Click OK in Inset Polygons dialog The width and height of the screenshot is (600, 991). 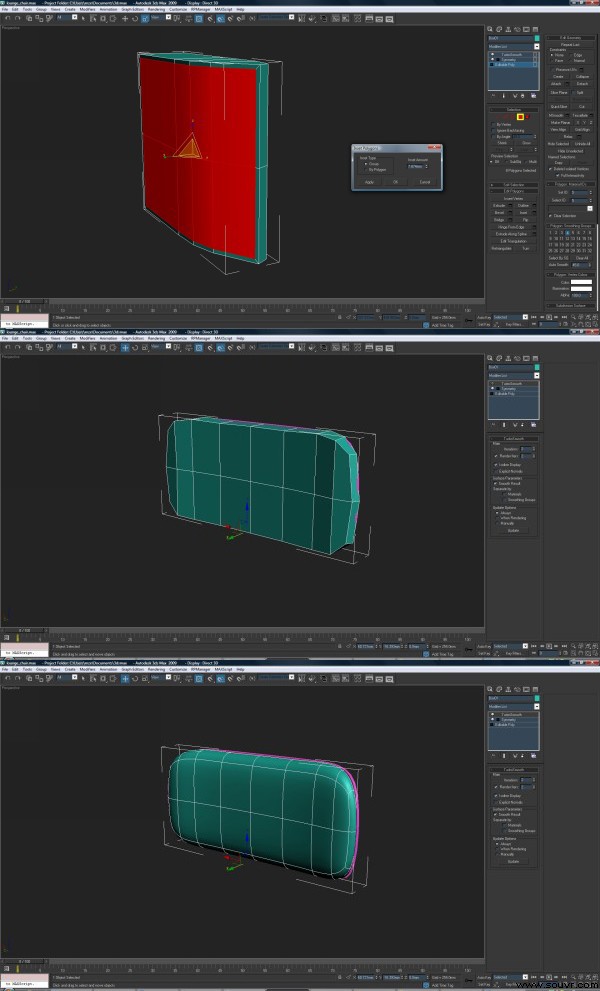395,182
